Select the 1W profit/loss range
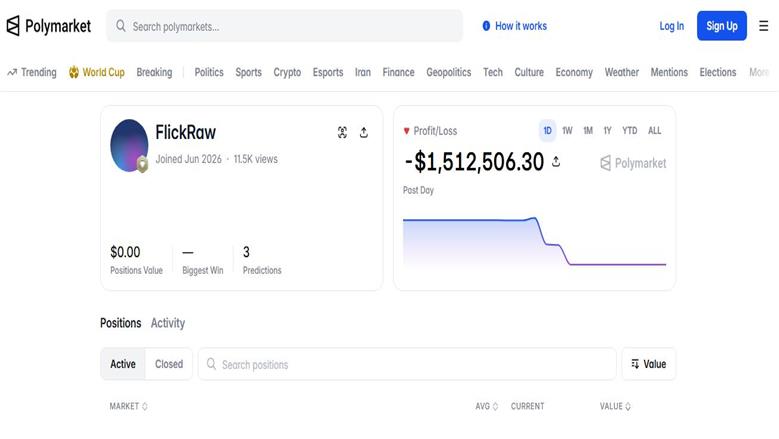The image size is (779, 439). point(567,131)
